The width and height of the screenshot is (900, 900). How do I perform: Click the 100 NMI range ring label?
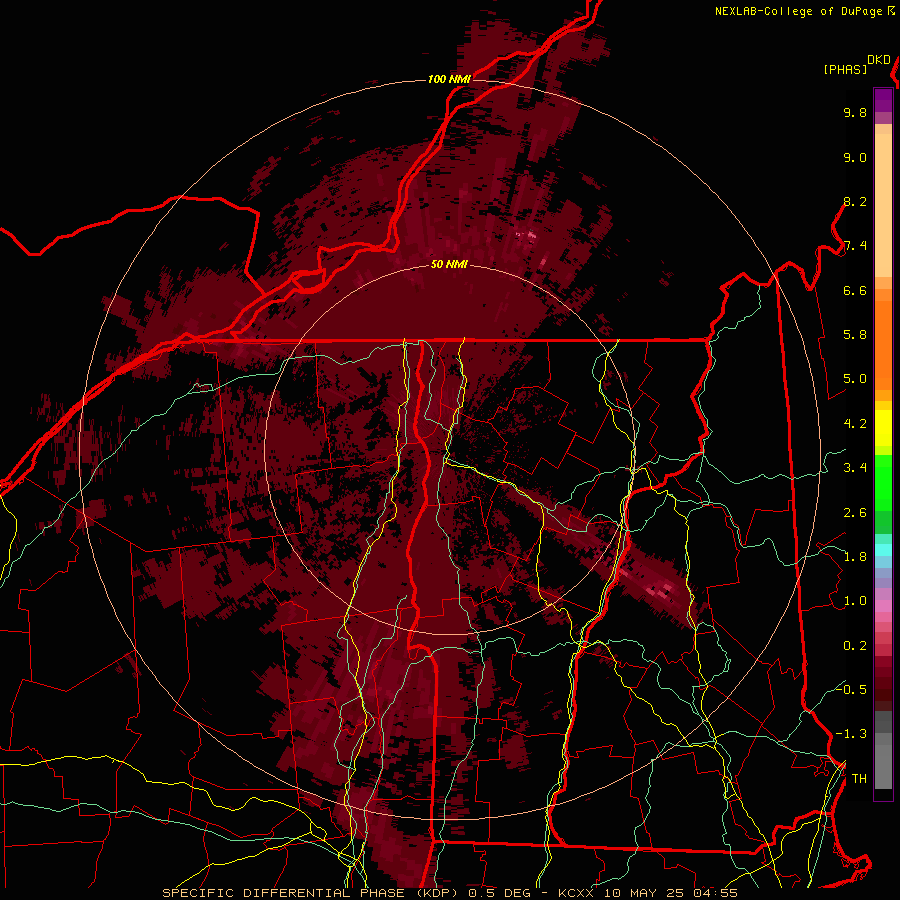click(449, 79)
